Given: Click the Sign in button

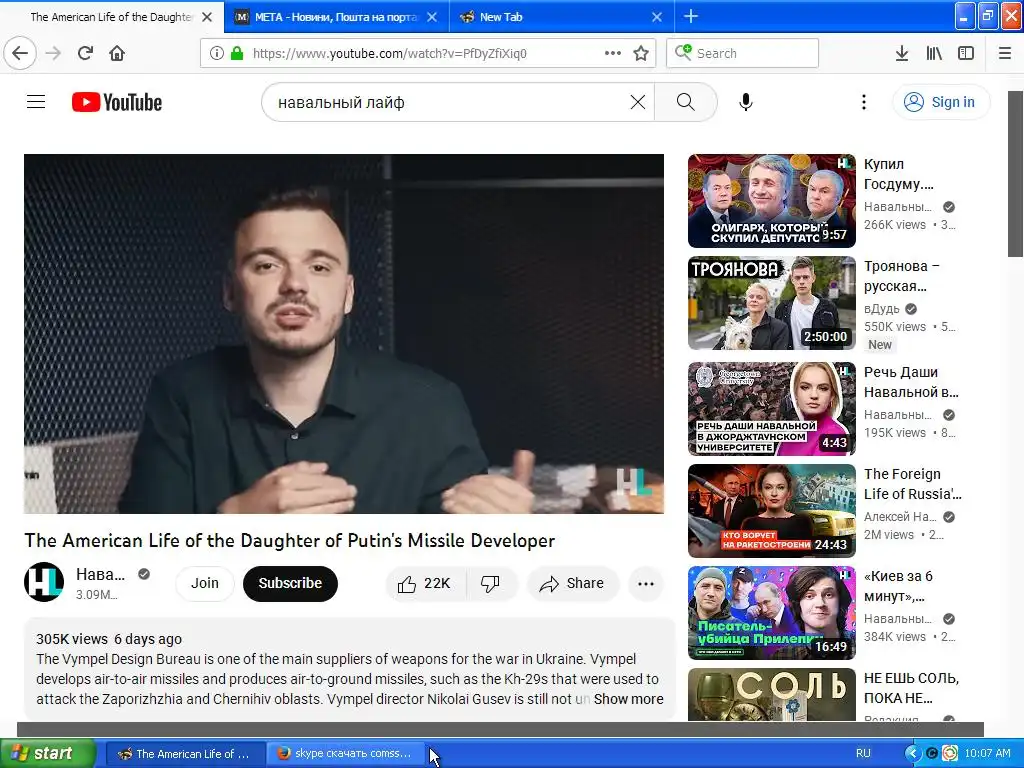Looking at the screenshot, I should pyautogui.click(x=940, y=102).
